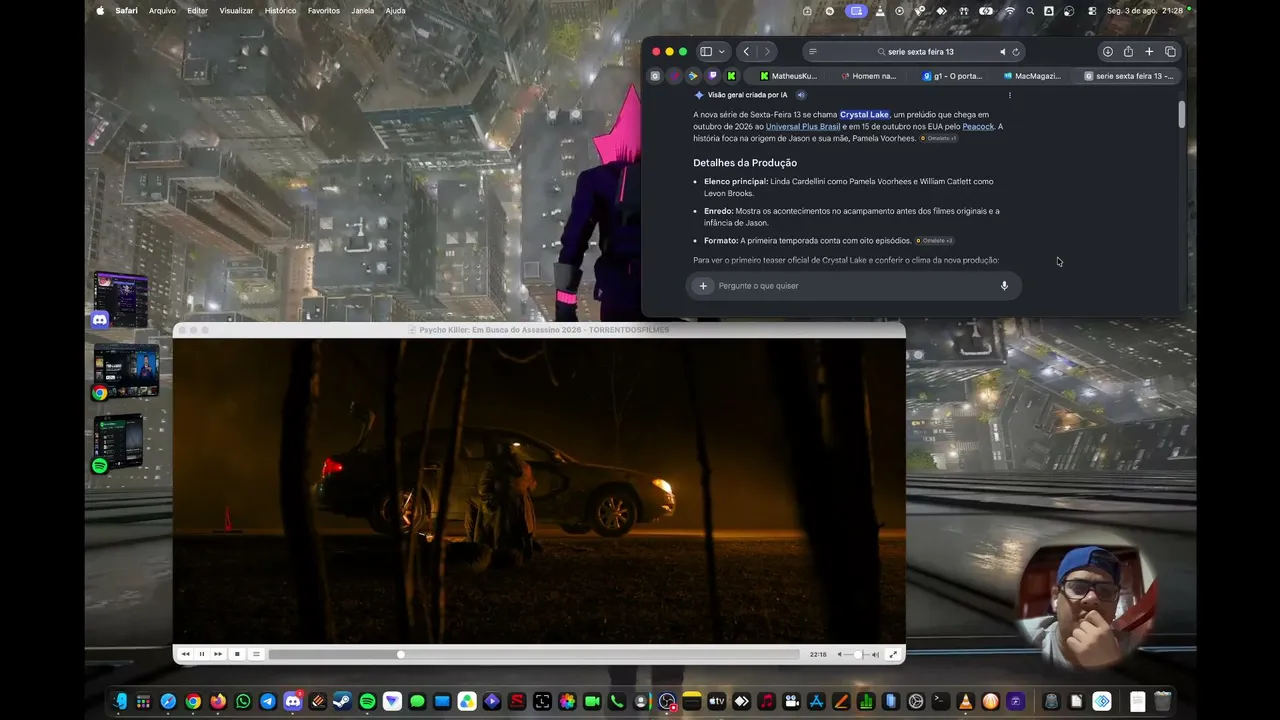Toggle fullscreen in the video player
Viewport: 1280px width, 720px height.
tap(893, 654)
